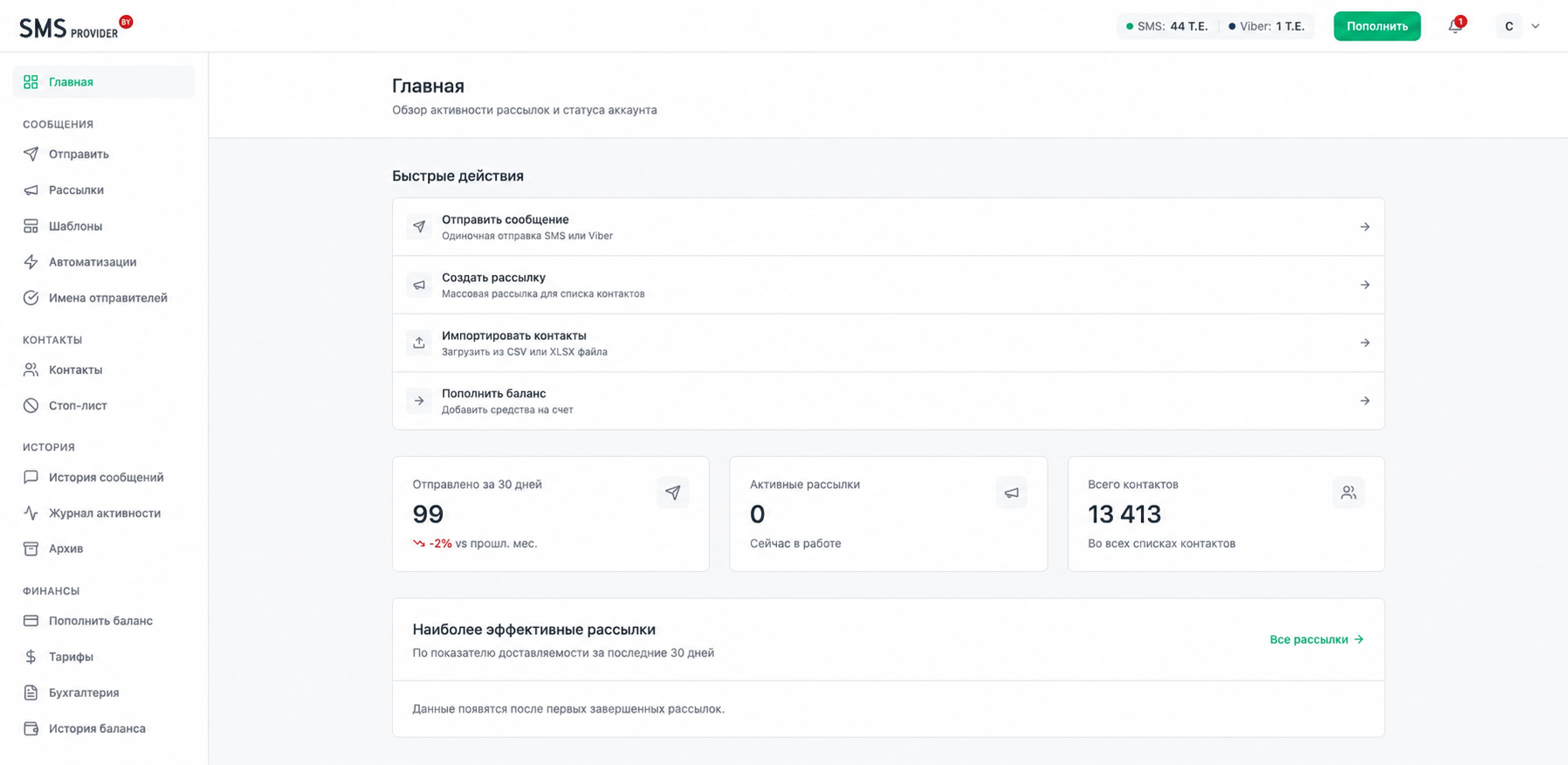Click the arrow on Импортировать контакты row
1568x765 pixels.
[1365, 343]
